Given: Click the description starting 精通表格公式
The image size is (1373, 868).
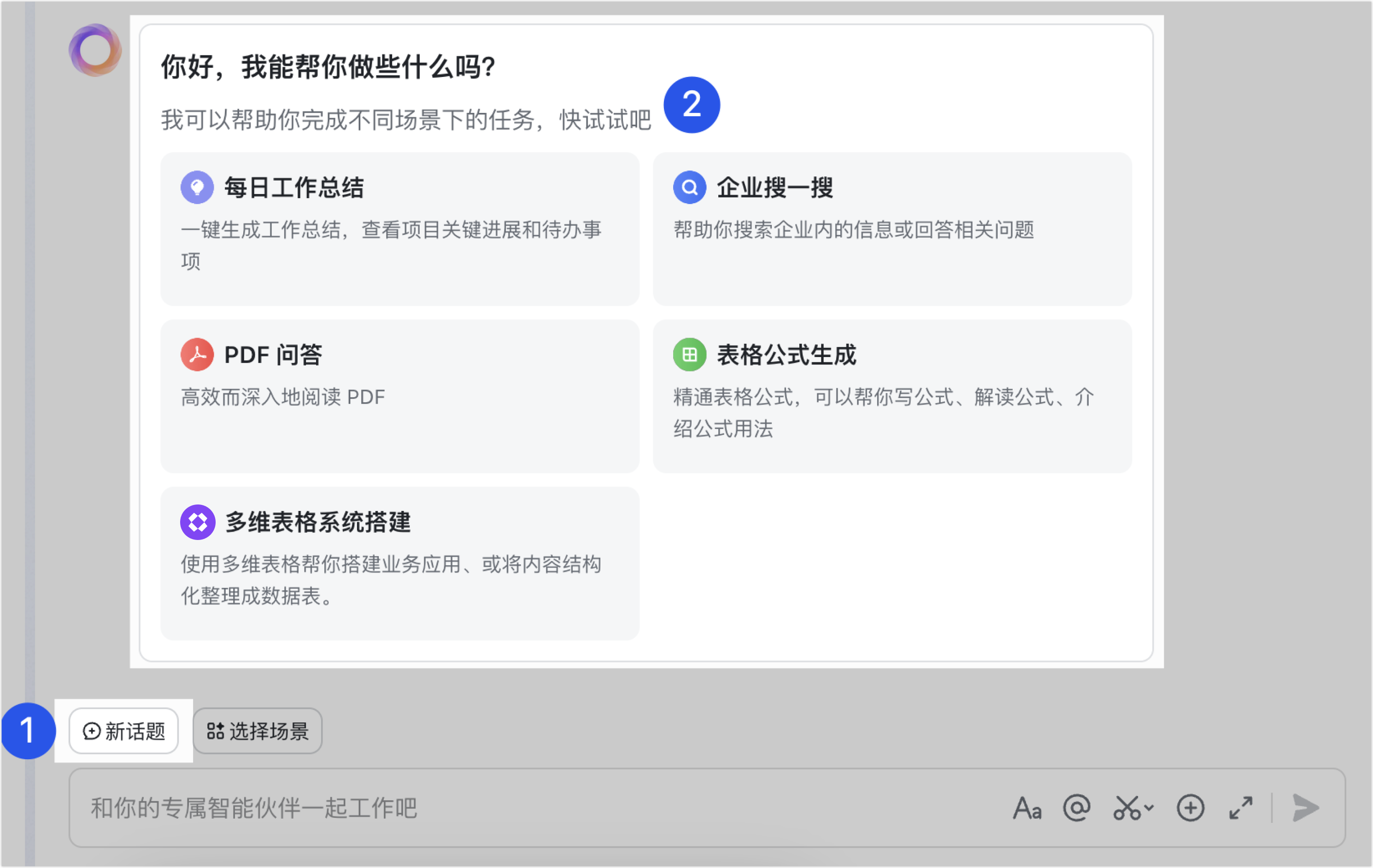Looking at the screenshot, I should (884, 412).
